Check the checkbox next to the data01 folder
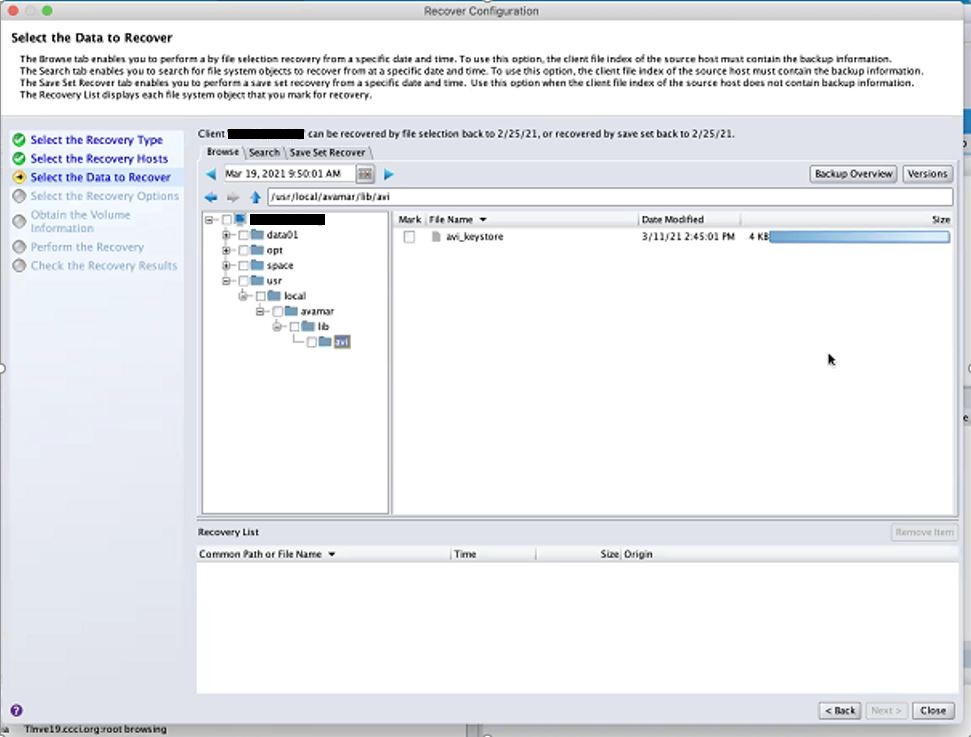 coord(244,237)
